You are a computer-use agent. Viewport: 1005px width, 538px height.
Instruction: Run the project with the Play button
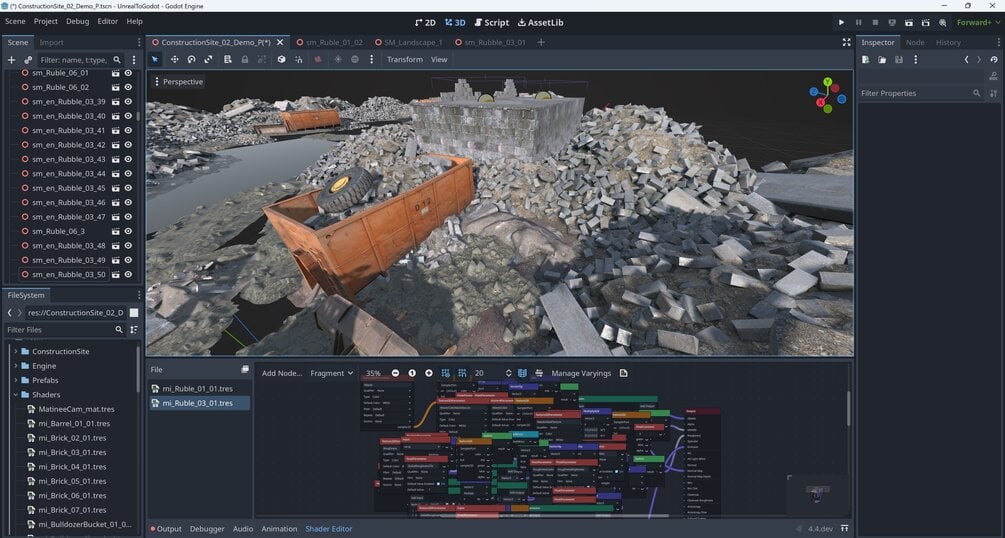(x=841, y=22)
